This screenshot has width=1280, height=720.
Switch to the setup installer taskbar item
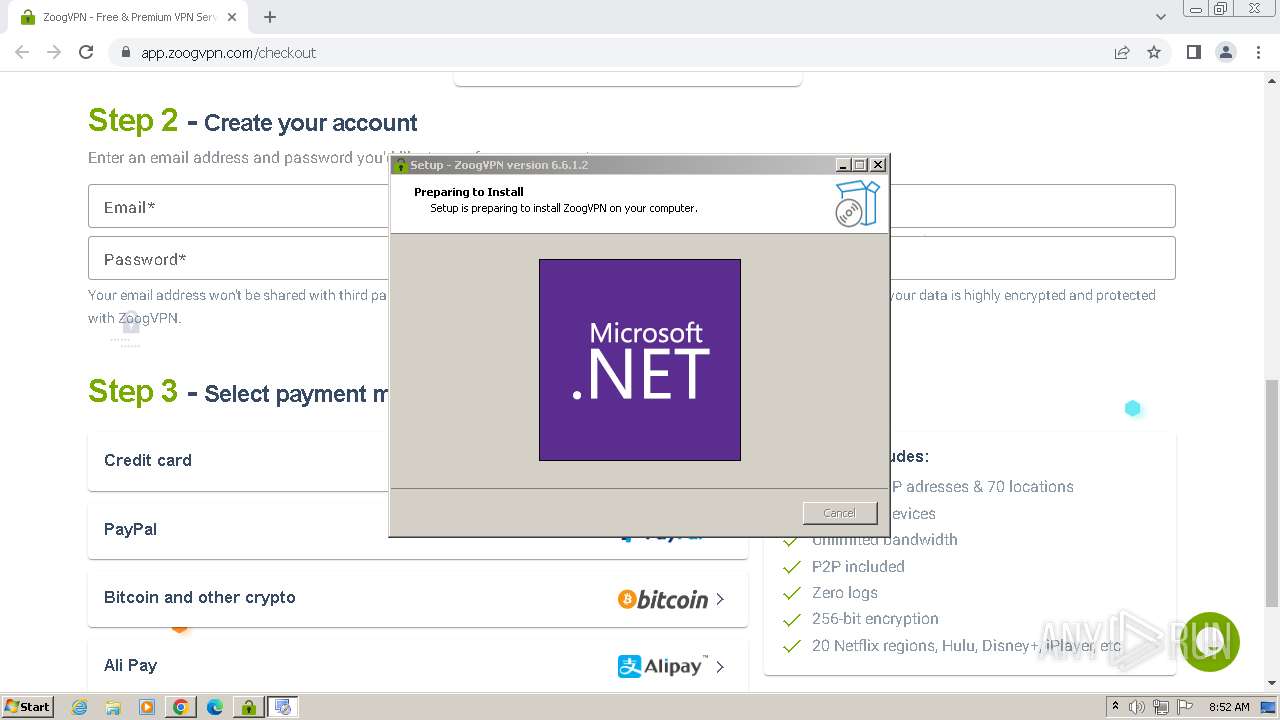(x=283, y=707)
